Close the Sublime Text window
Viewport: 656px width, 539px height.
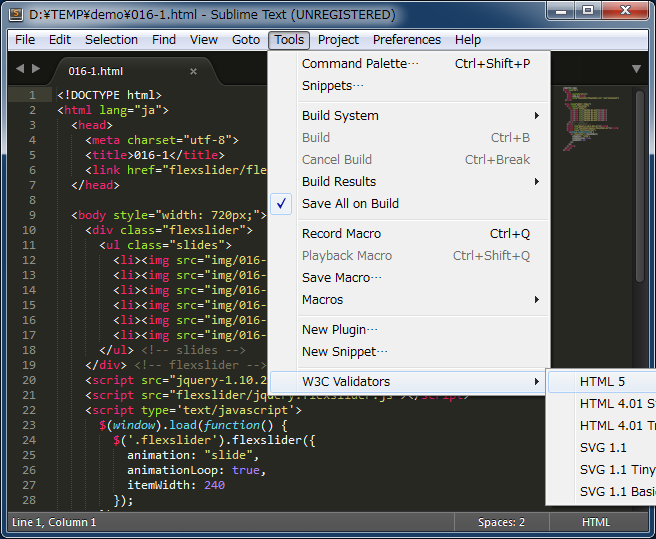tap(625, 10)
